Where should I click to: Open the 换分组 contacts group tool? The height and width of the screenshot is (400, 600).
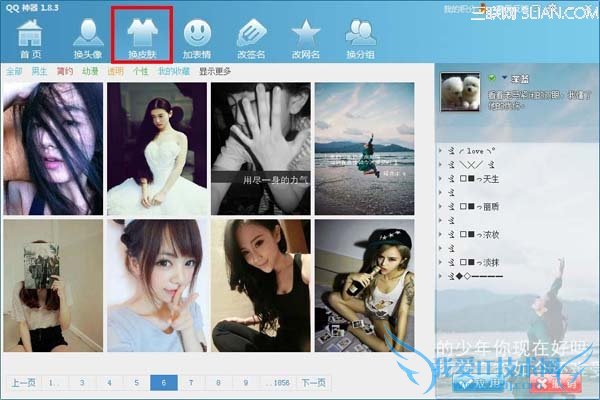point(360,39)
